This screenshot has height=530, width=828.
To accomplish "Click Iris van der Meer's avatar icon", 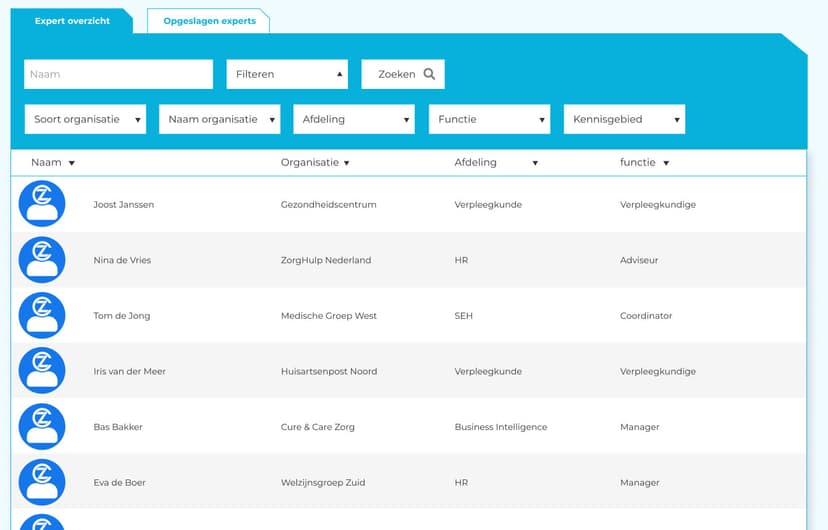I will coord(42,371).
